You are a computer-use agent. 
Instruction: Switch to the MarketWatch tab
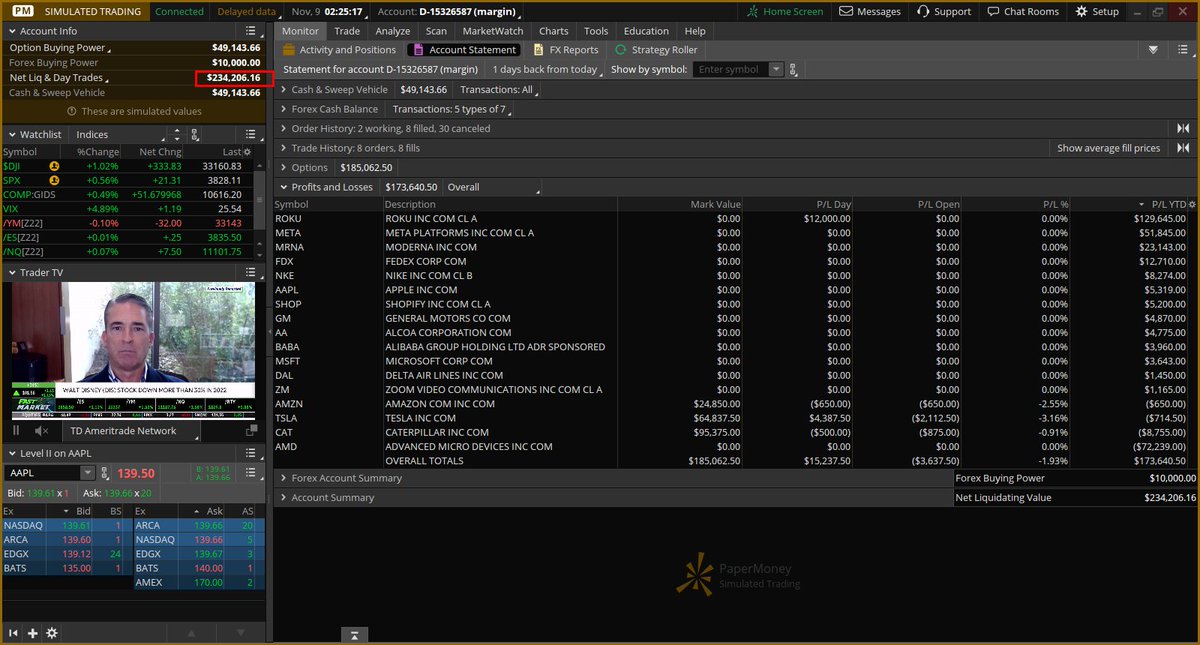point(492,31)
